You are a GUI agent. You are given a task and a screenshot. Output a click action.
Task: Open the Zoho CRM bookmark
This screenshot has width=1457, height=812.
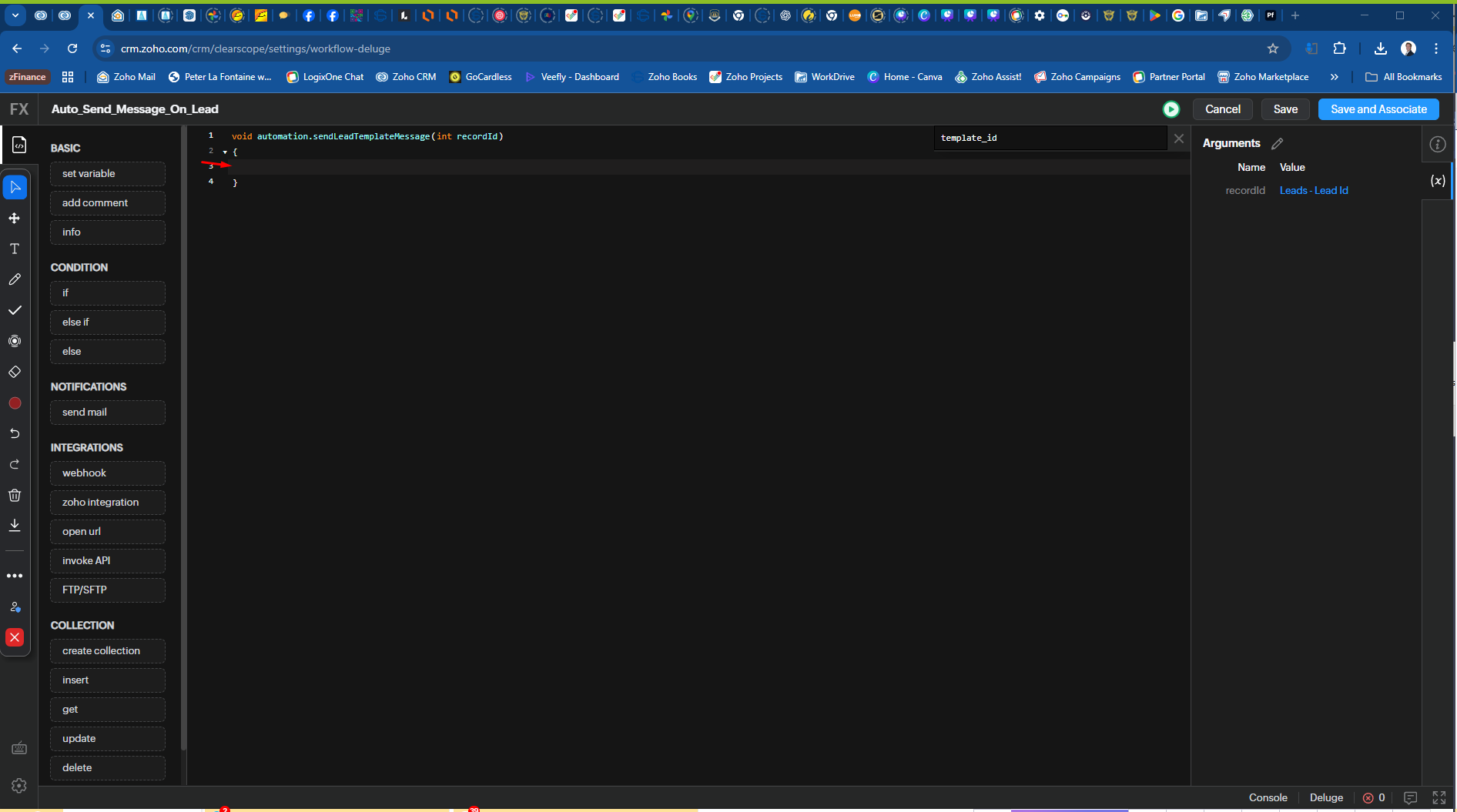406,77
